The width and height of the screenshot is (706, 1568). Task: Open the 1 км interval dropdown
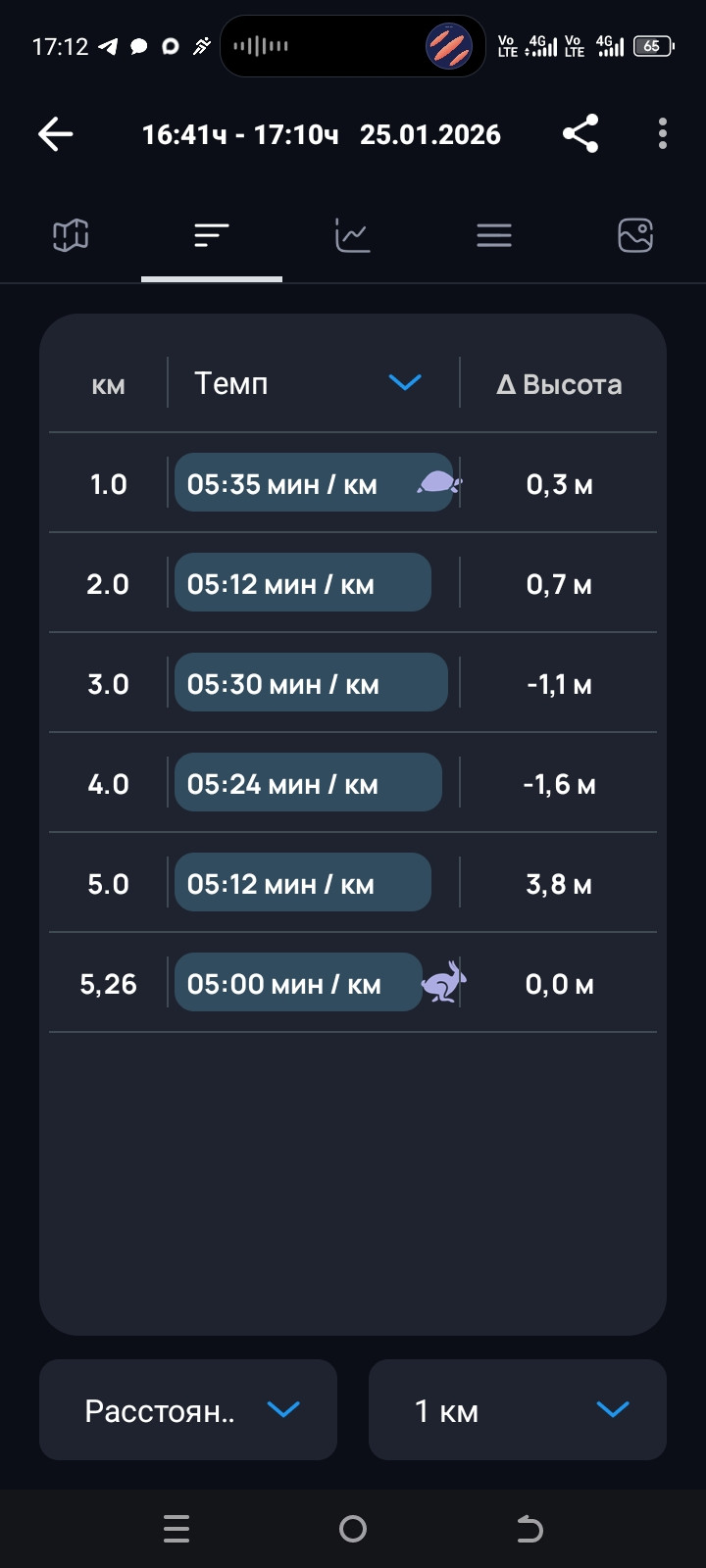518,1409
